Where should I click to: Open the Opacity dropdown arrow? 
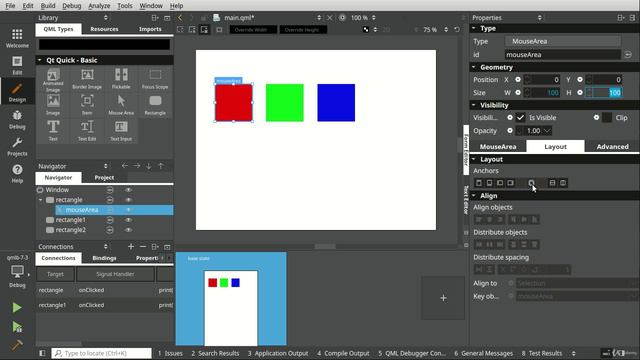pyautogui.click(x=547, y=131)
